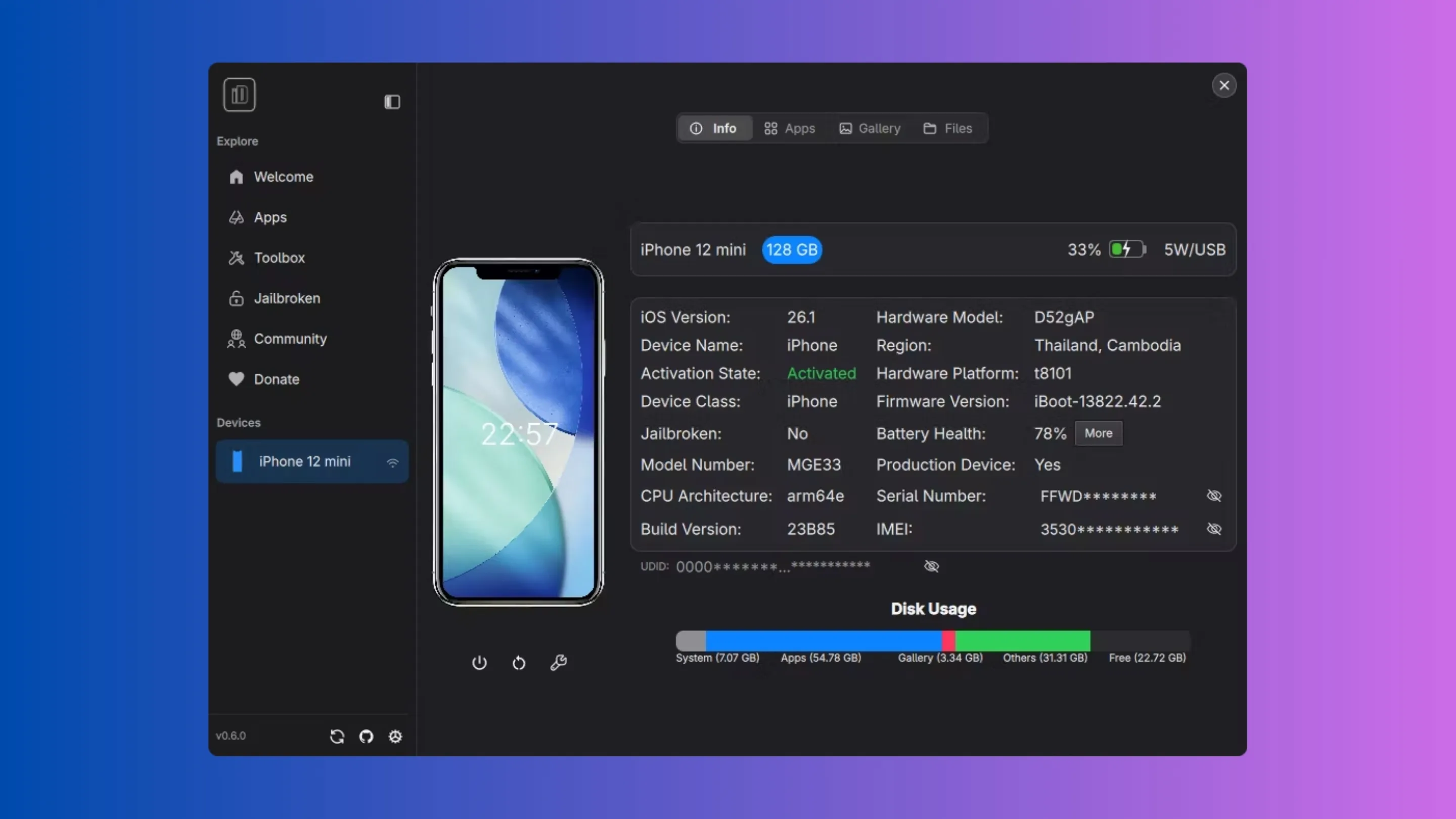This screenshot has width=1456, height=819.
Task: Switch to the Apps tab at top
Action: [790, 128]
